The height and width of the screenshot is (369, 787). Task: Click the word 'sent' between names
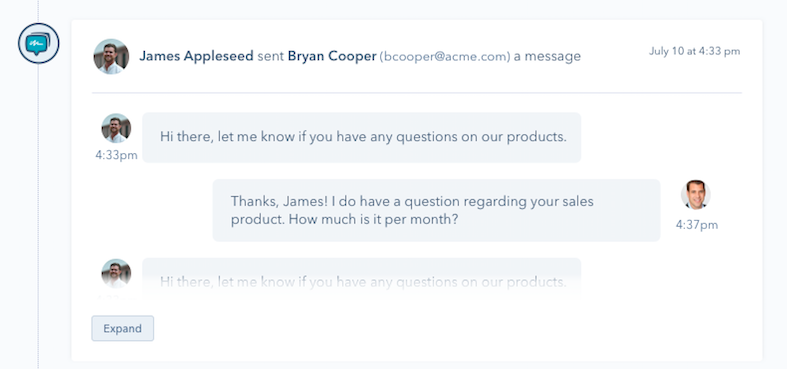click(x=271, y=56)
